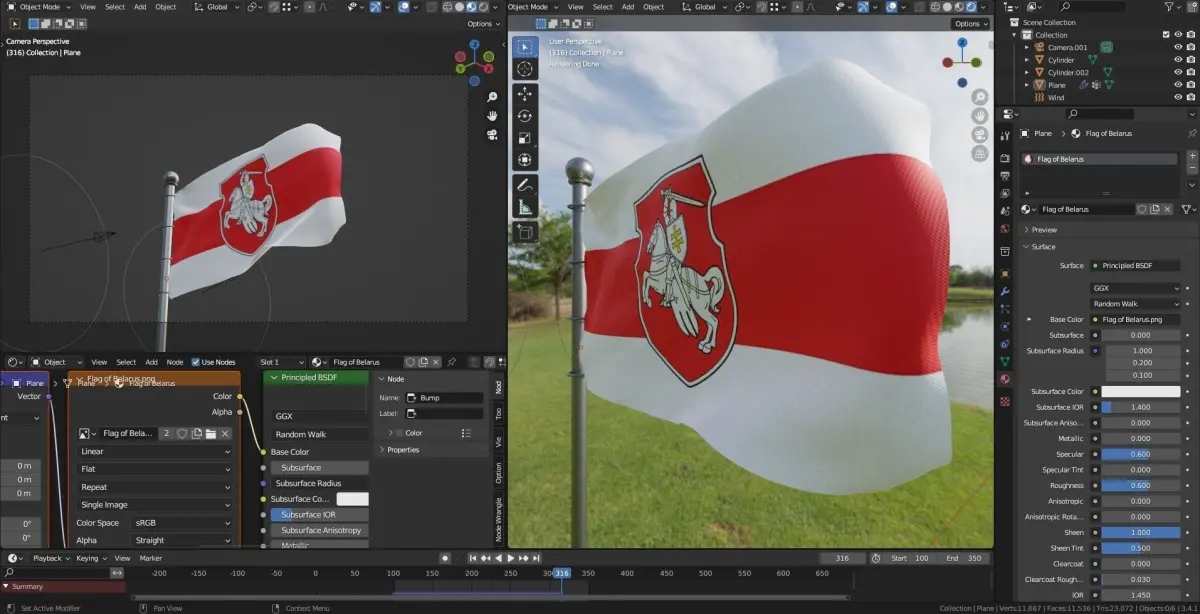Adjust the Roughness 0.600 slider

[1141, 485]
